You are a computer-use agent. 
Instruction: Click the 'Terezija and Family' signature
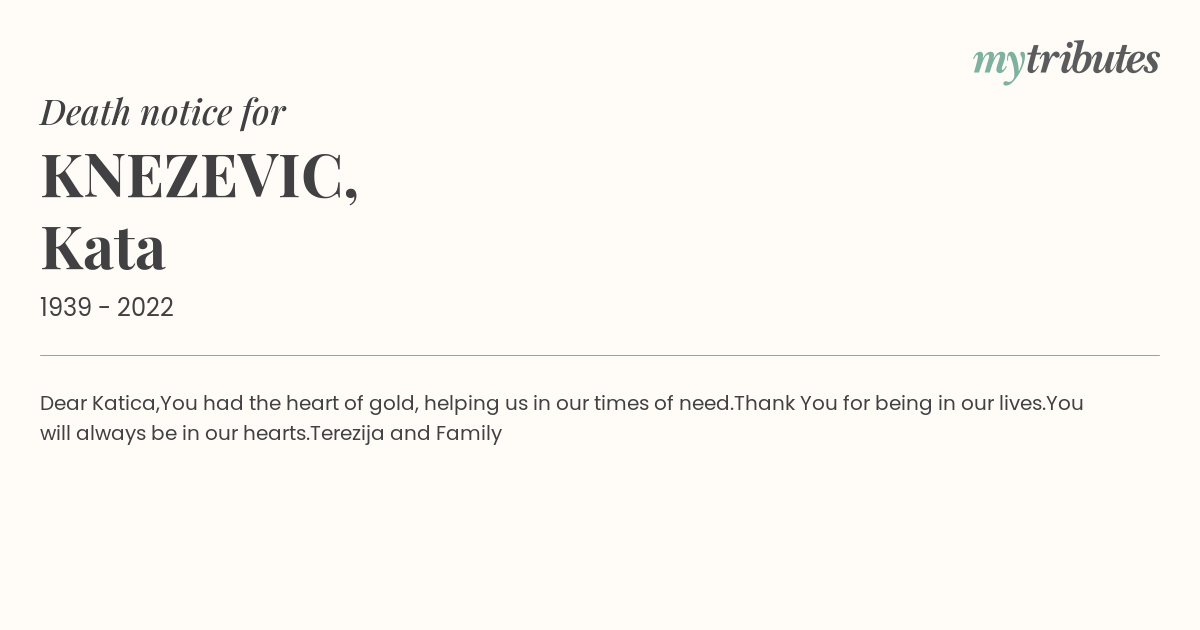406,434
